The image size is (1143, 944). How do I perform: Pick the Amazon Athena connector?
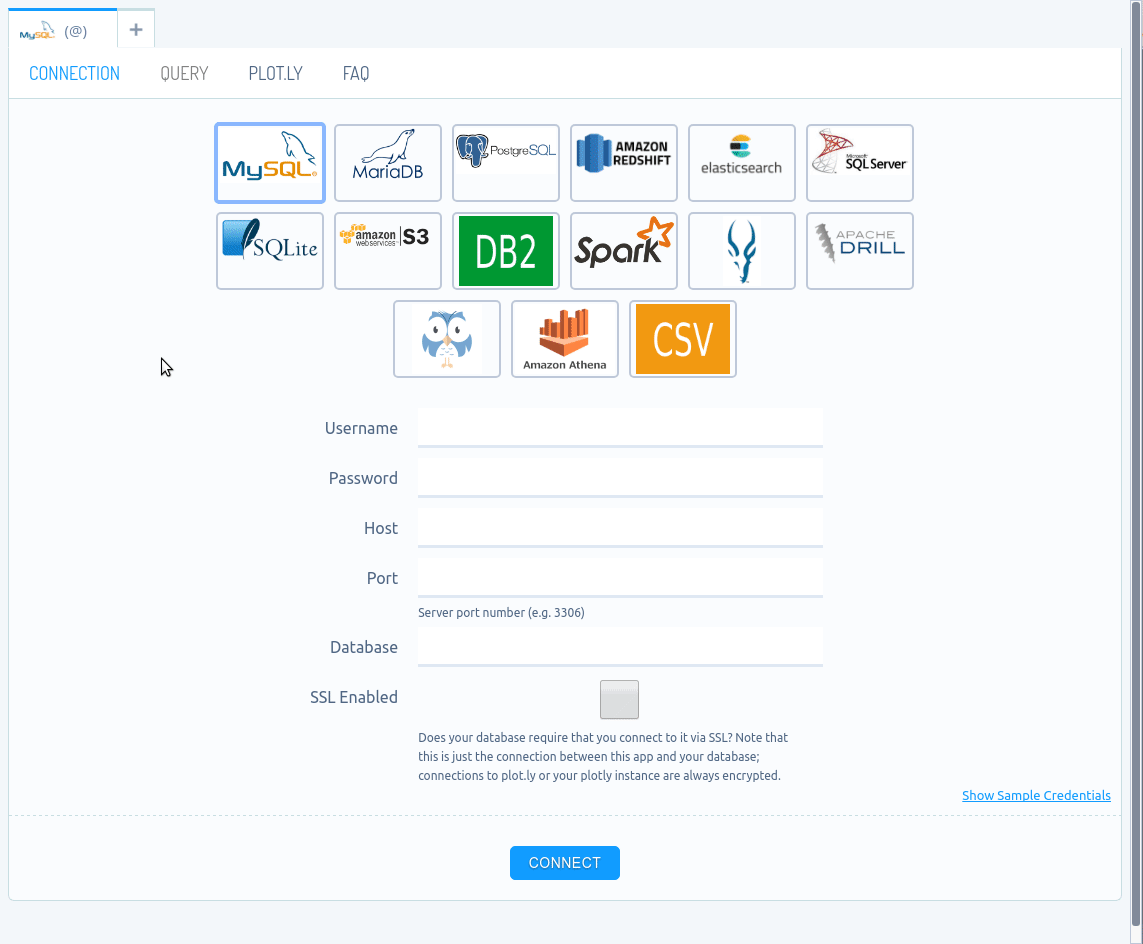565,339
